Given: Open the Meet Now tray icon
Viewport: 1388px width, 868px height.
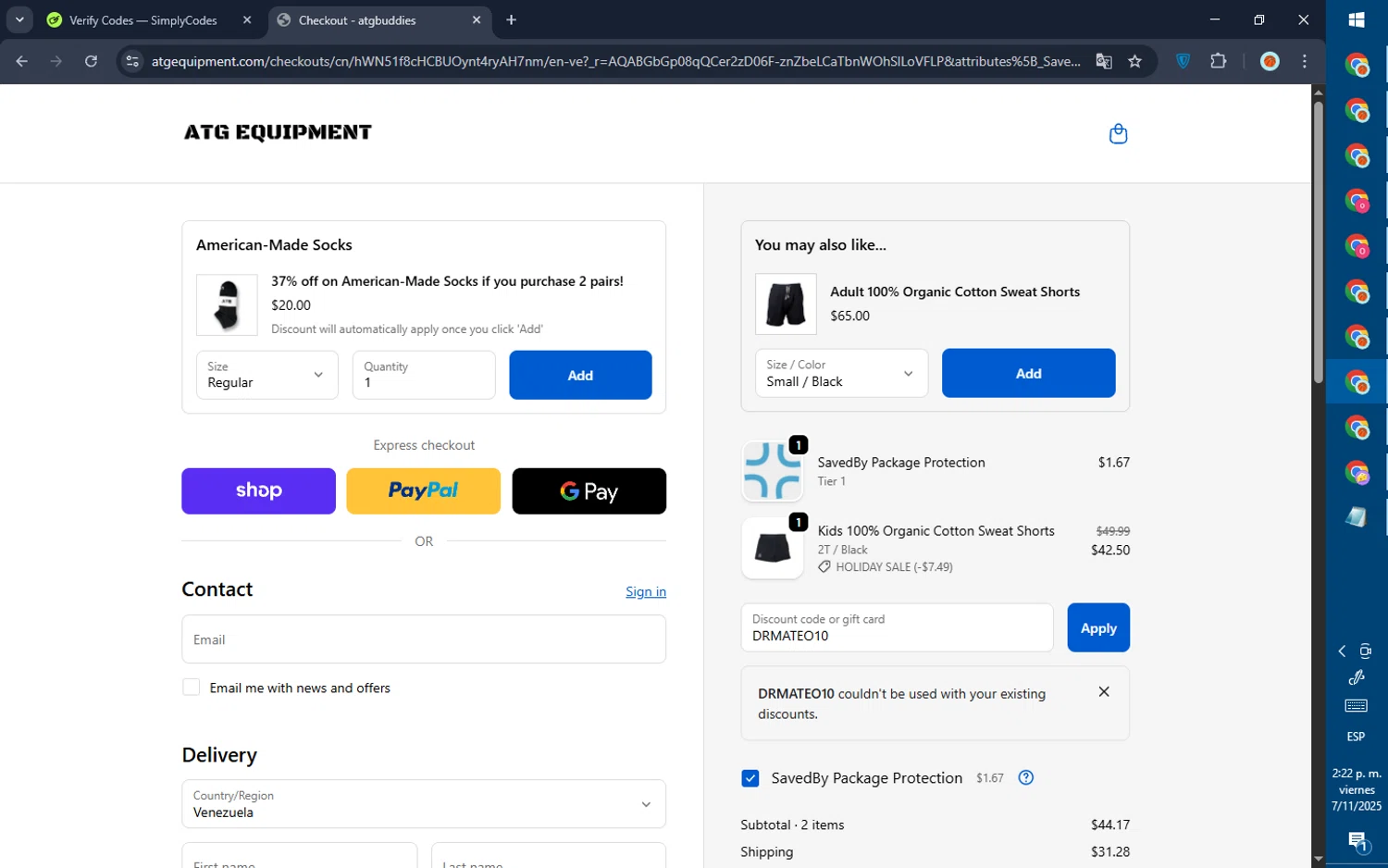Looking at the screenshot, I should pyautogui.click(x=1366, y=651).
